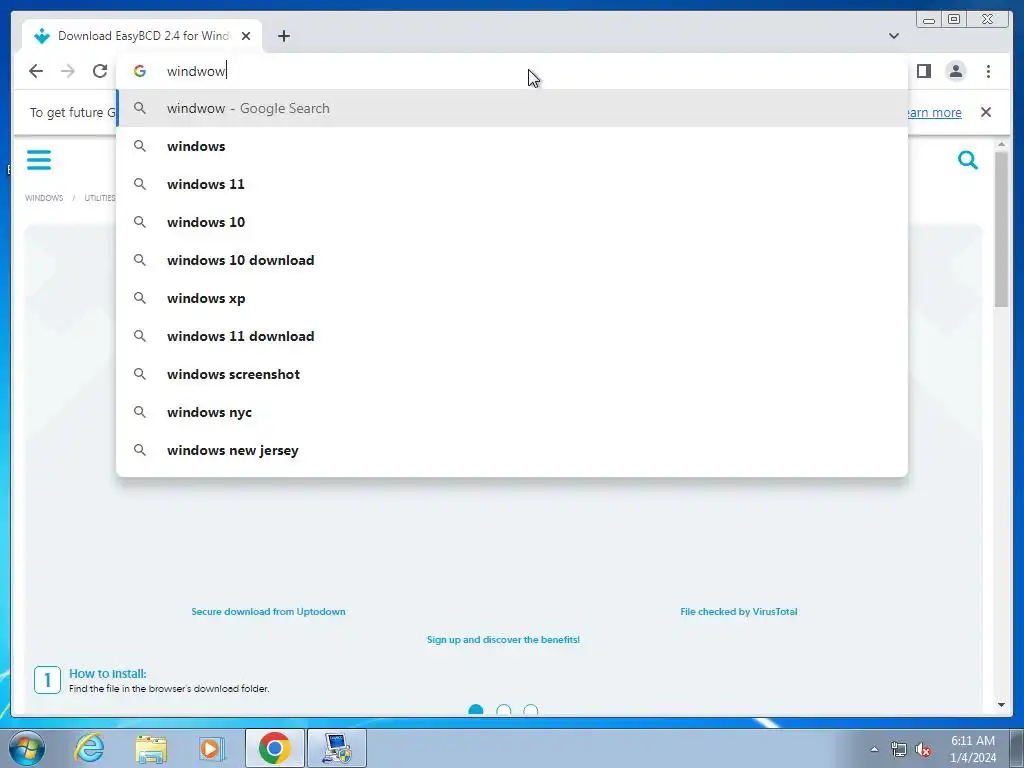1024x768 pixels.
Task: Open the Chrome three-dot menu
Action: click(988, 71)
